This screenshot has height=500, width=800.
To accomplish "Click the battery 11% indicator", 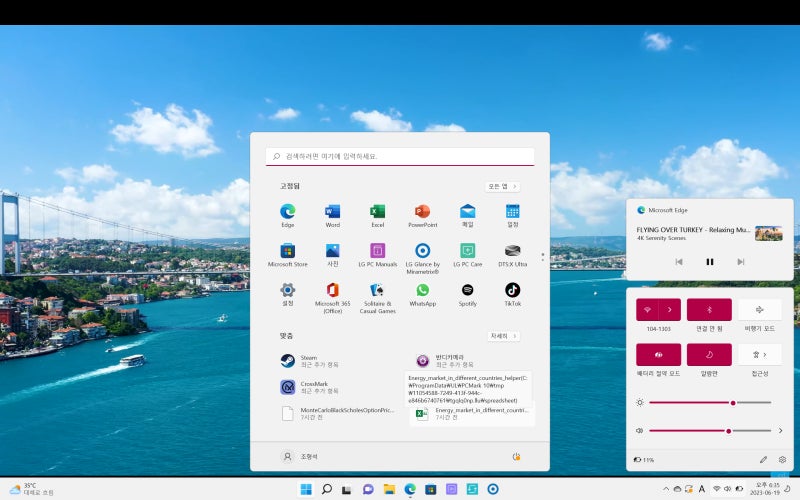I will click(643, 460).
